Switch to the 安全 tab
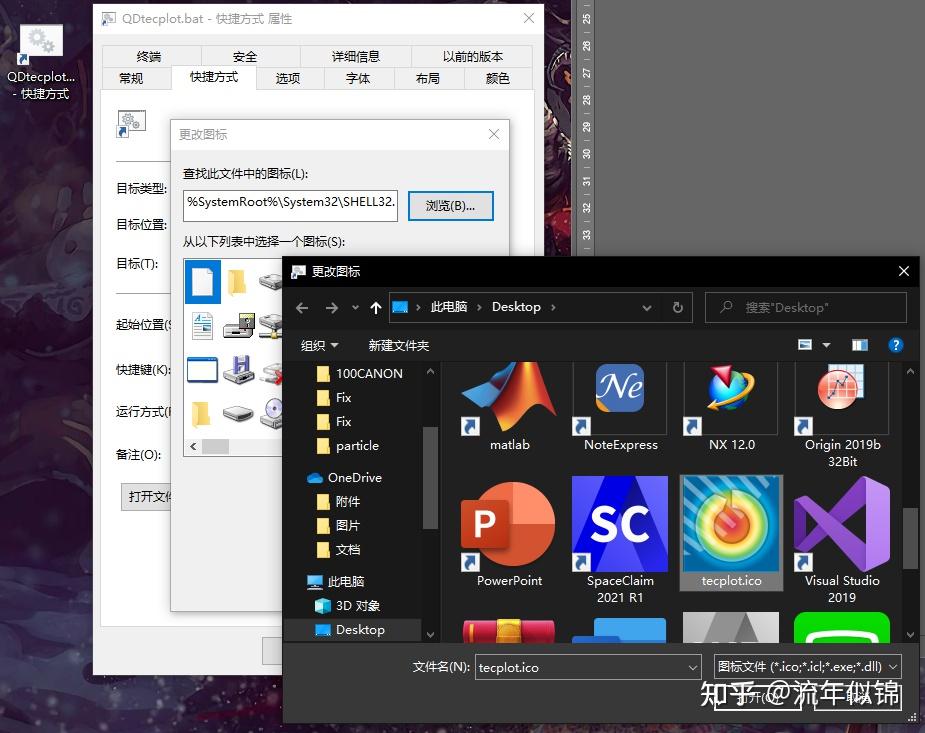The width and height of the screenshot is (925, 733). (243, 56)
